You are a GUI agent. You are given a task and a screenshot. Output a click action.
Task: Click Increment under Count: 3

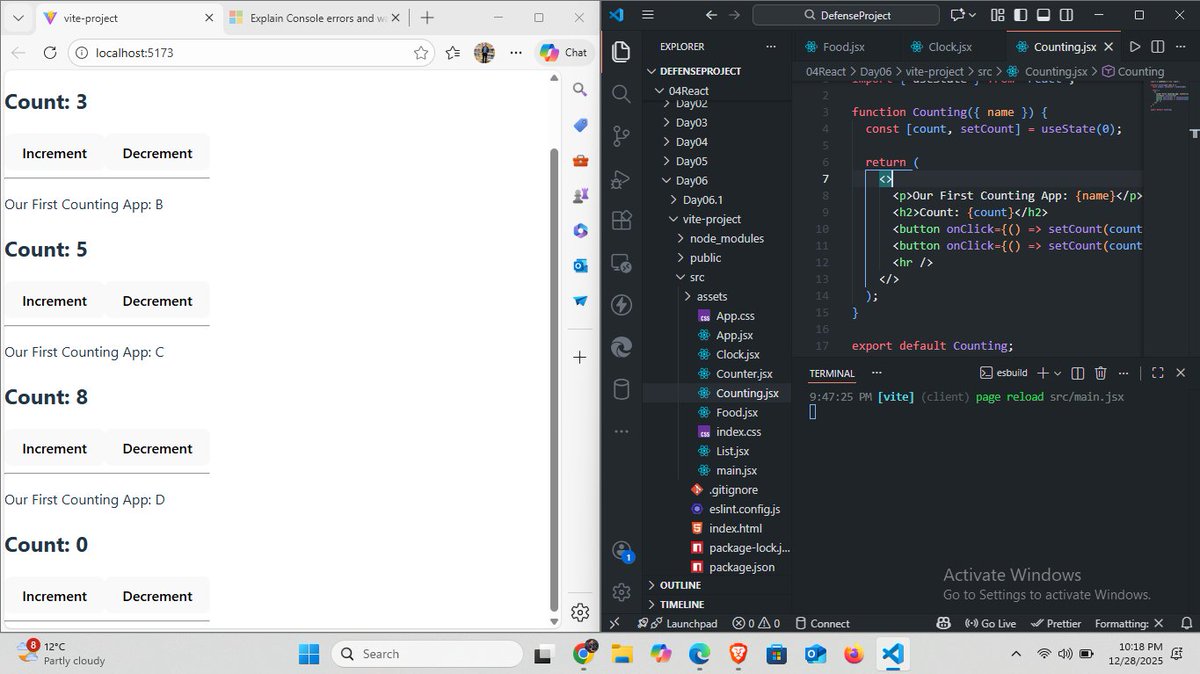point(55,153)
